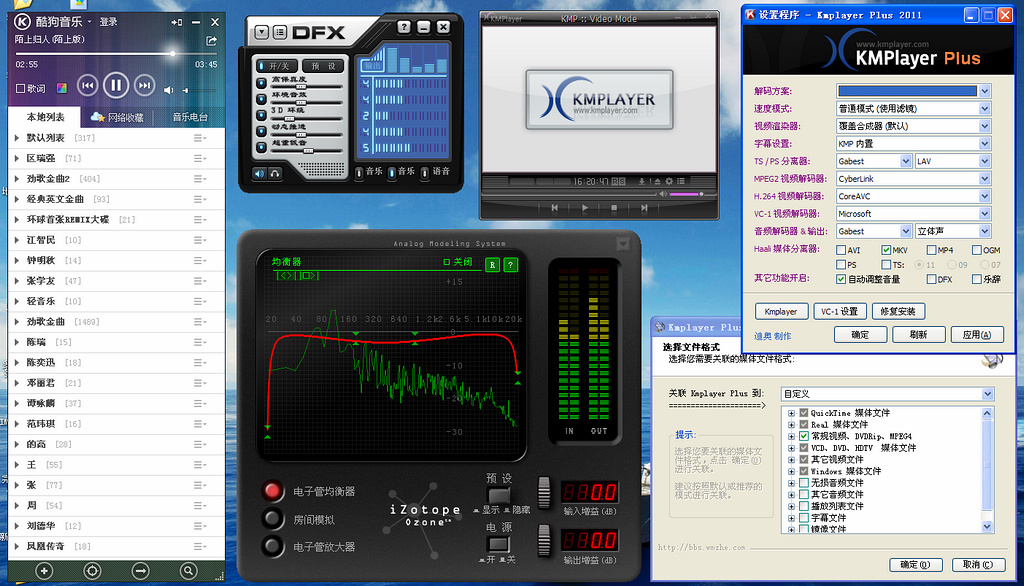Uncheck the MKV splitter checkbox
The width and height of the screenshot is (1024, 586).
click(886, 250)
